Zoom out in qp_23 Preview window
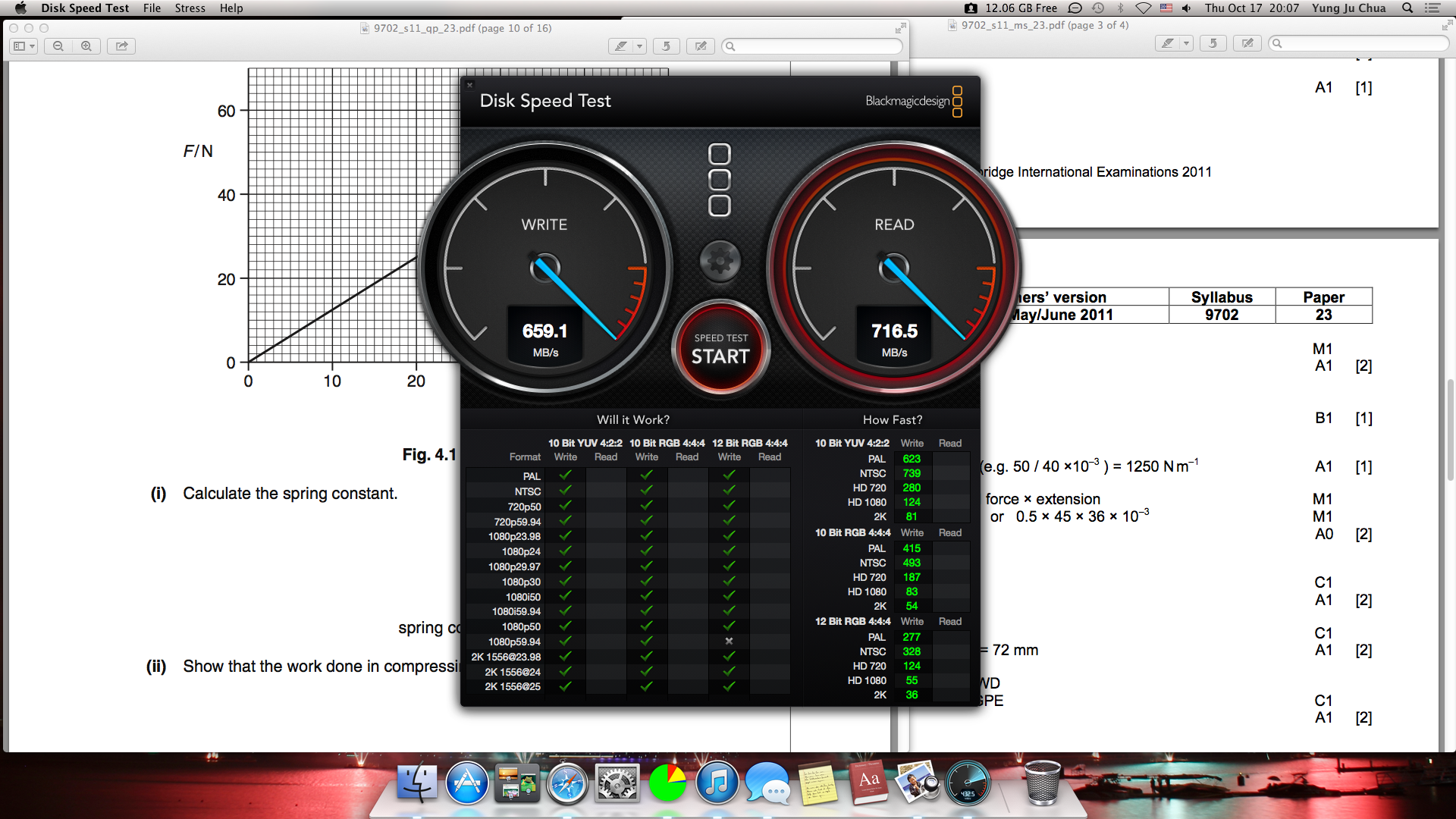Image resolution: width=1456 pixels, height=819 pixels. [x=58, y=46]
